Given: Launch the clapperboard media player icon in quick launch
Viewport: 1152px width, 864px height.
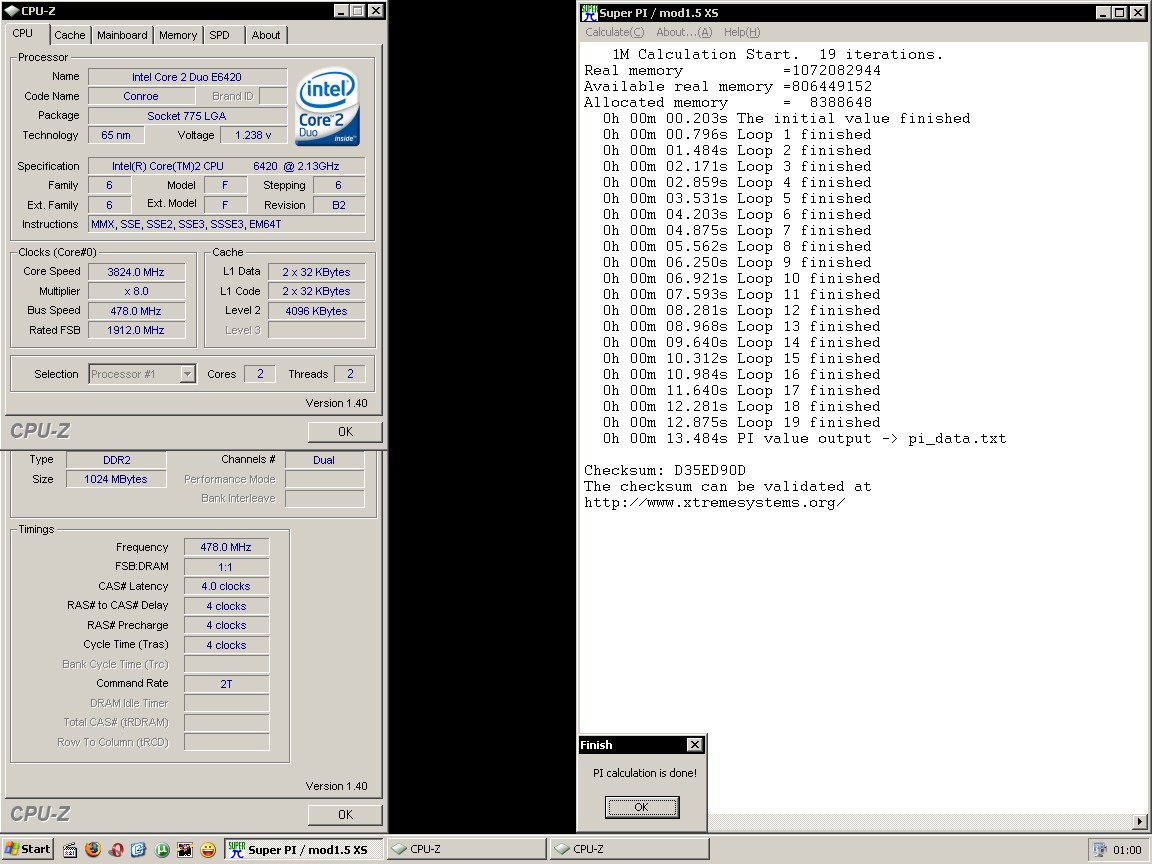Looking at the screenshot, I should click(x=70, y=850).
